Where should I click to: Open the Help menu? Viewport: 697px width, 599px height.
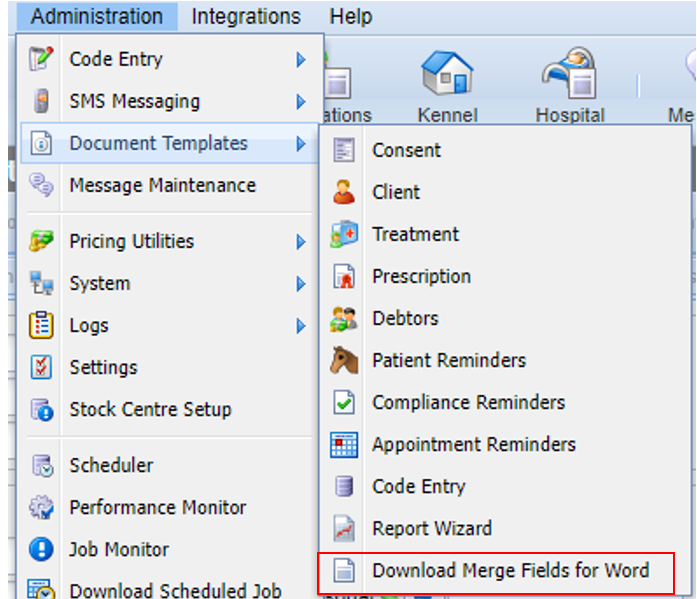[351, 17]
